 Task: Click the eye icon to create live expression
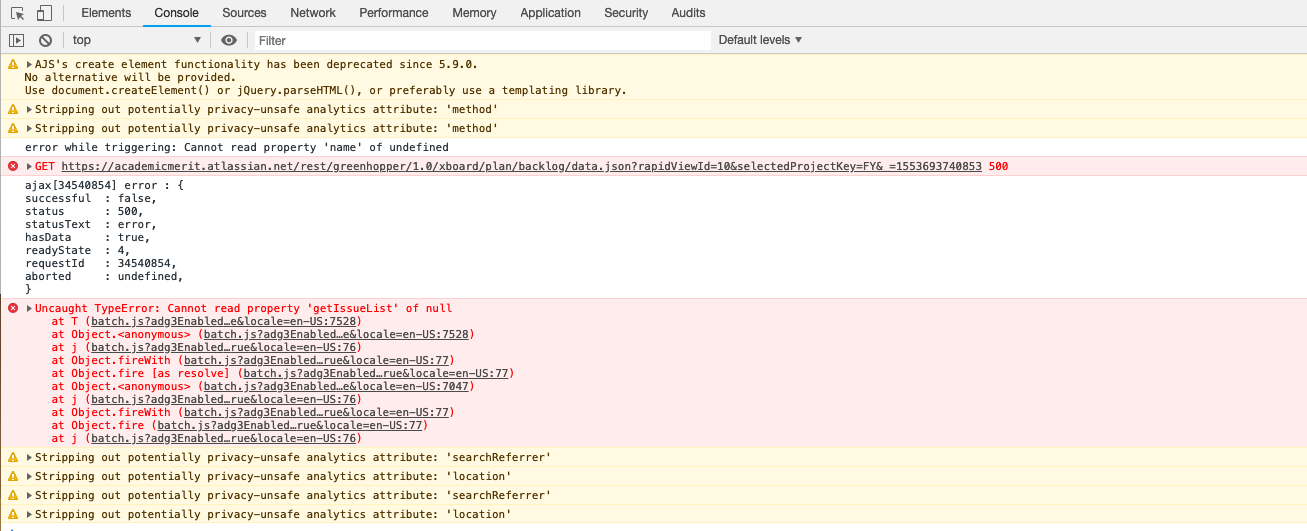coord(229,40)
